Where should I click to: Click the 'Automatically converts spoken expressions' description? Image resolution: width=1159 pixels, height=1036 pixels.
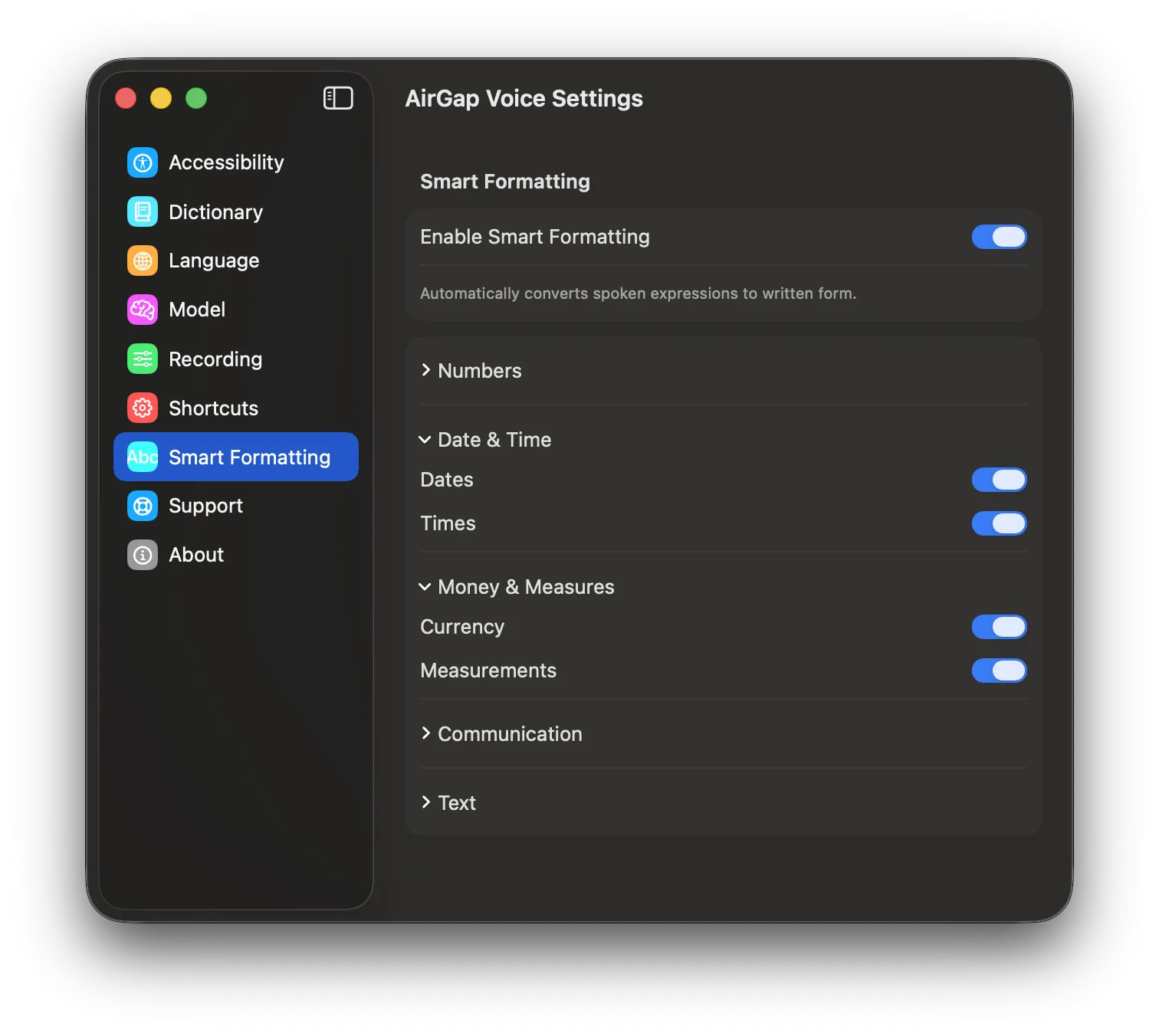coord(639,293)
